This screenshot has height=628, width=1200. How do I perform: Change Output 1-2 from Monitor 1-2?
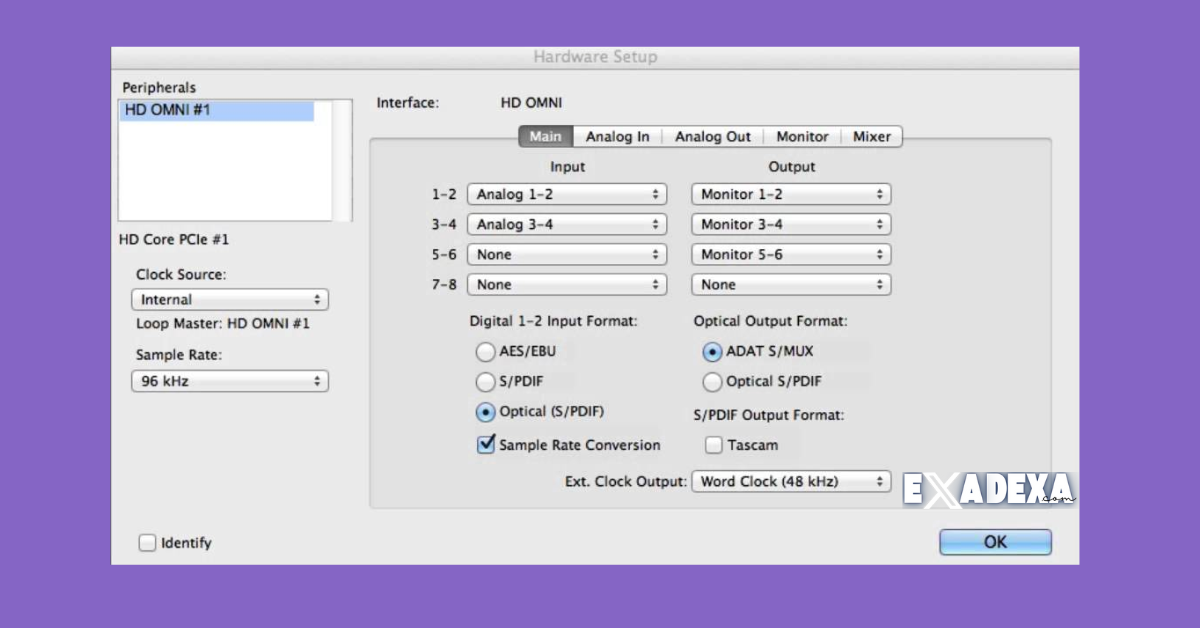click(x=790, y=194)
